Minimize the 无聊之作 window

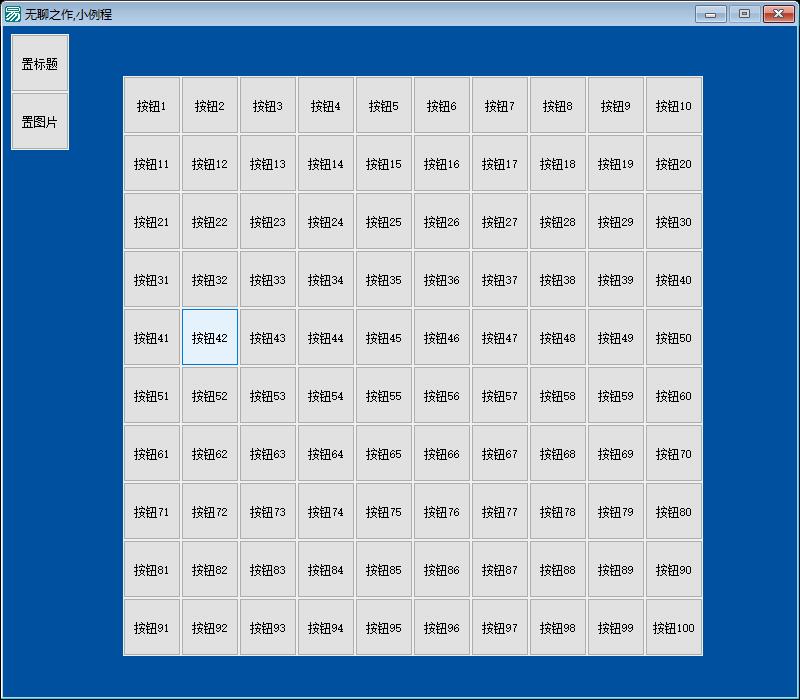click(x=710, y=14)
